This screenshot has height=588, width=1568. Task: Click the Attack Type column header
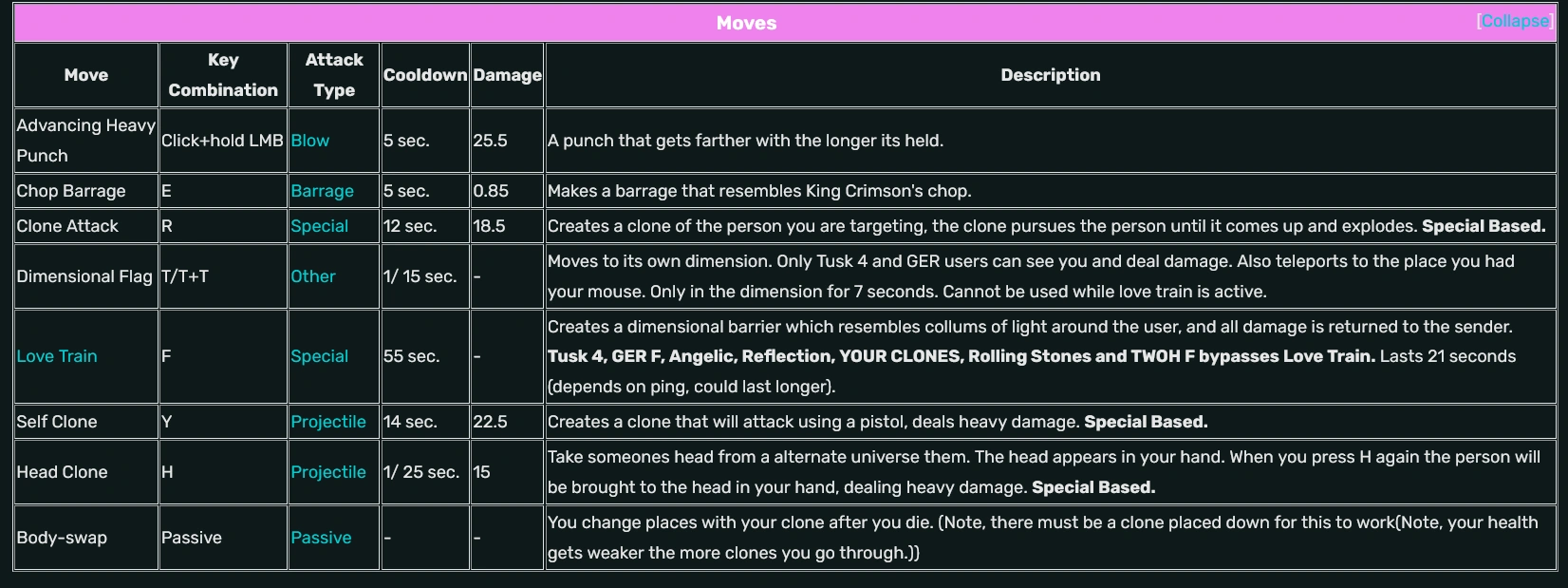tap(334, 75)
